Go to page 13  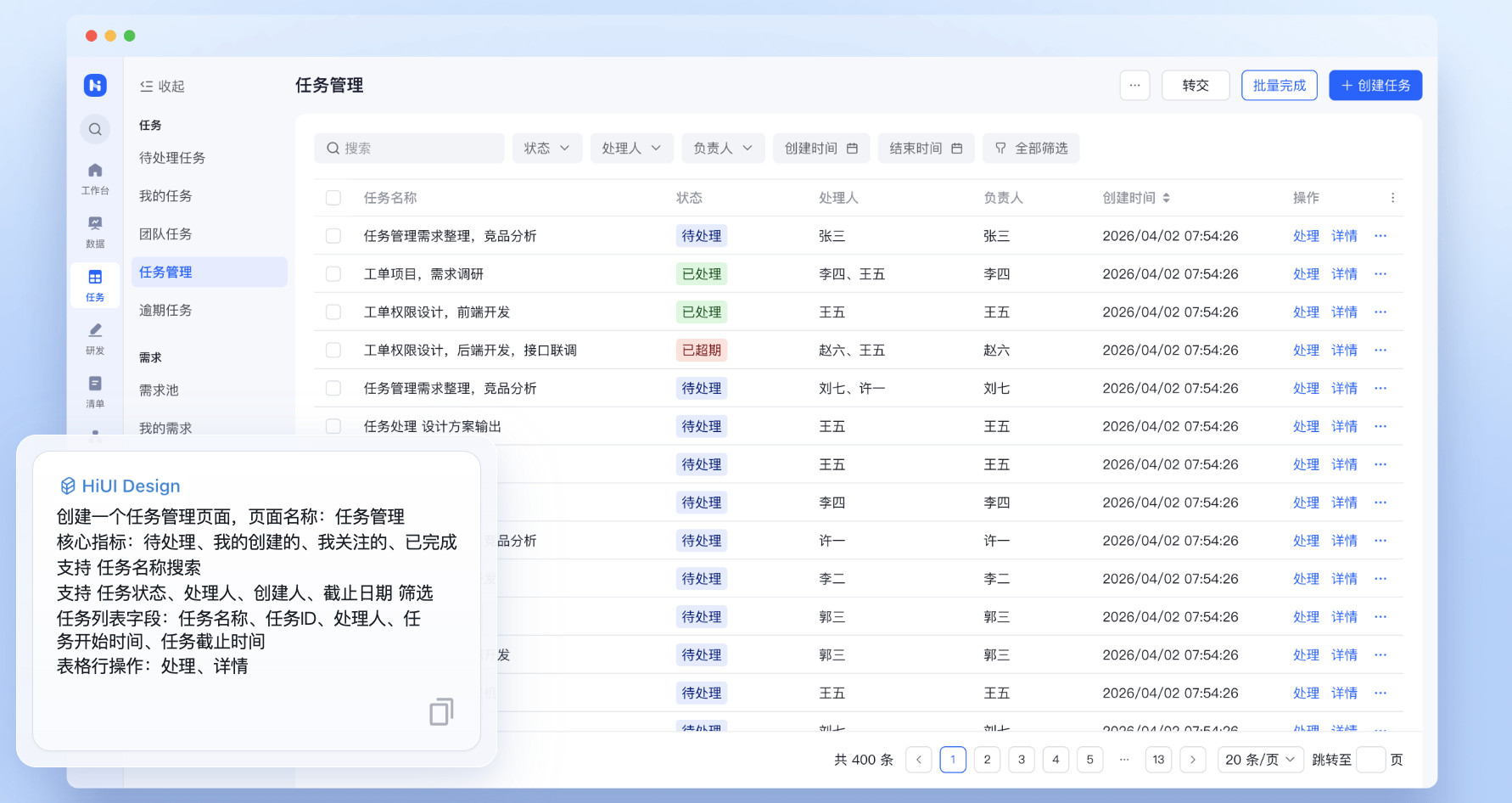click(1158, 760)
